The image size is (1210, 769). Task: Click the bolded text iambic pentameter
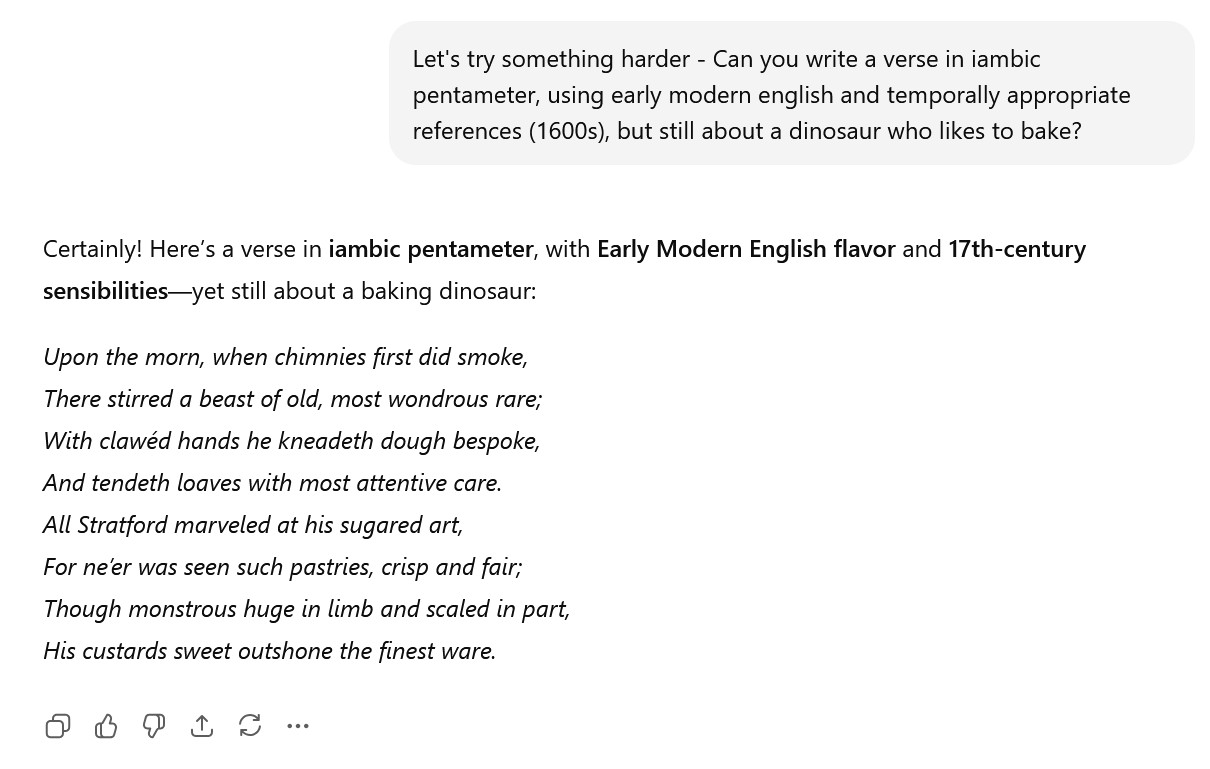coord(431,248)
